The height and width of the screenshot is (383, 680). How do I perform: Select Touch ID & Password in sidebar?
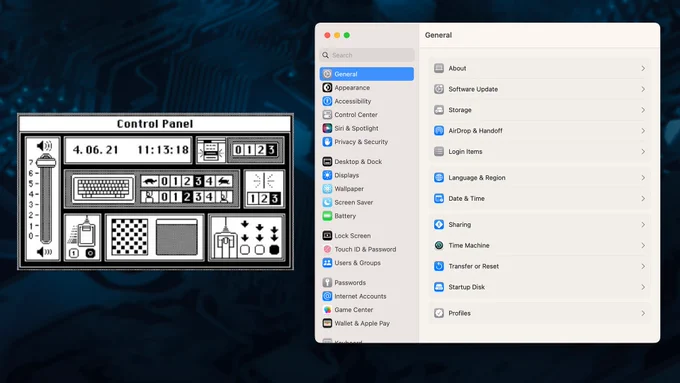[367, 249]
